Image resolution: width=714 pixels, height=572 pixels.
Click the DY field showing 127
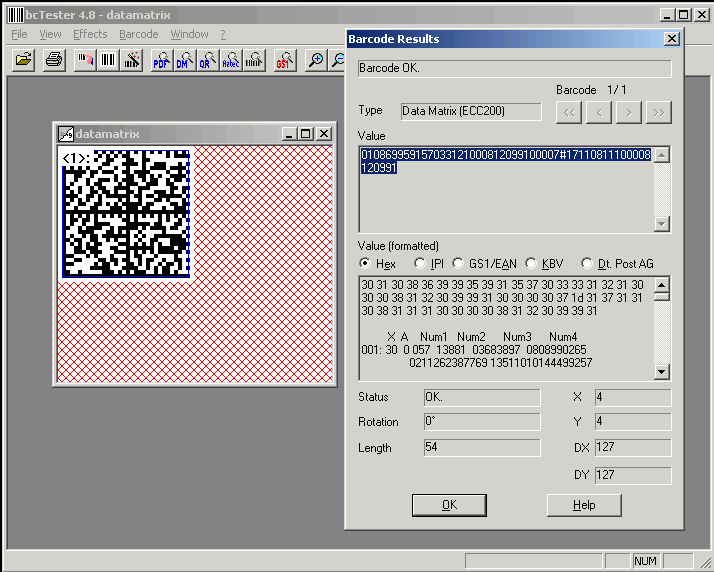point(633,475)
